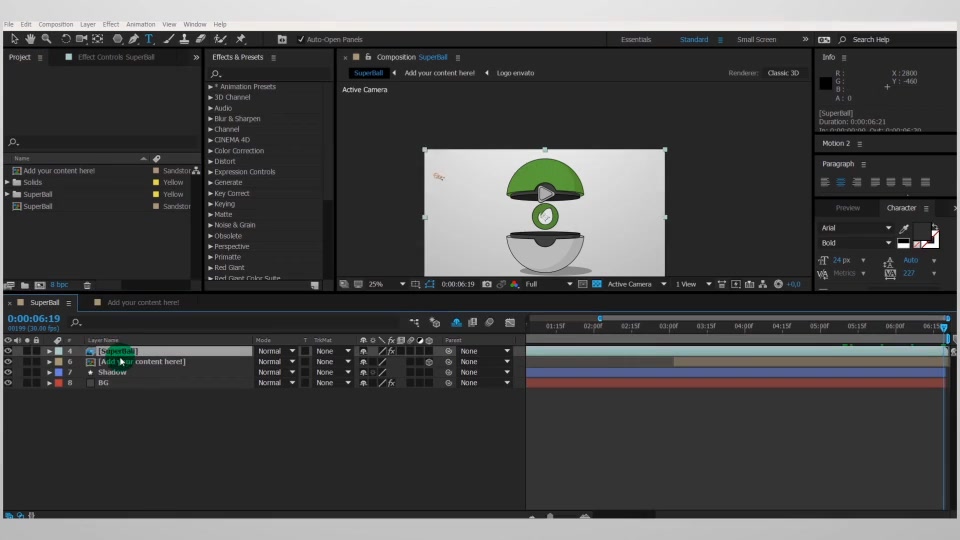Open blending mode dropdown for BG layer
Image resolution: width=960 pixels, height=540 pixels.
(x=276, y=383)
